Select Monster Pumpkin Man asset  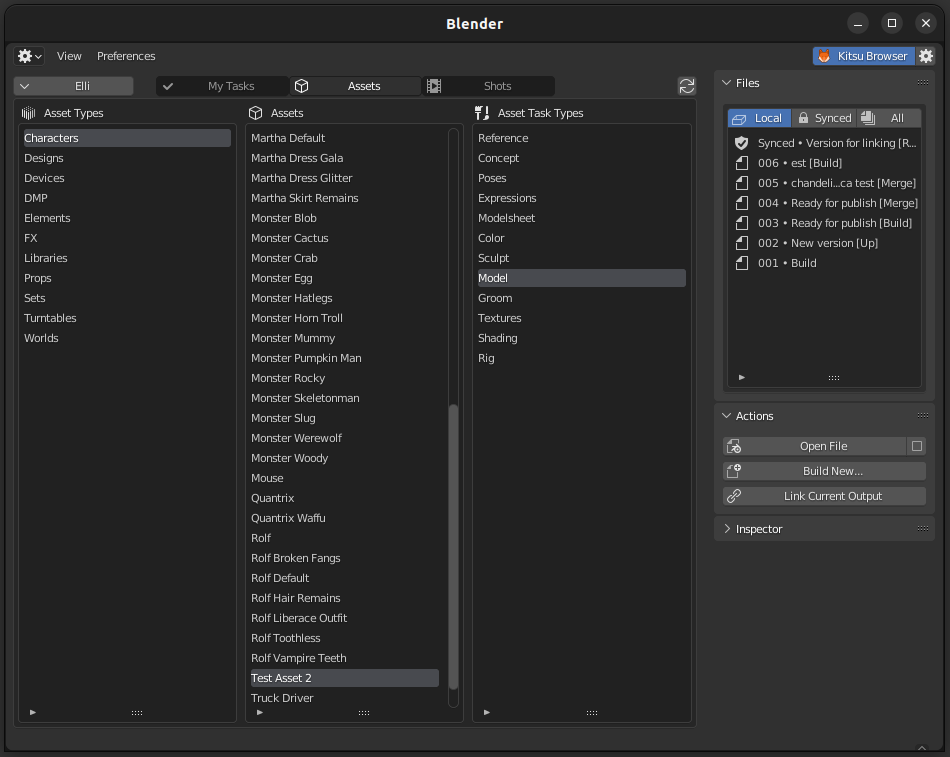pyautogui.click(x=345, y=358)
